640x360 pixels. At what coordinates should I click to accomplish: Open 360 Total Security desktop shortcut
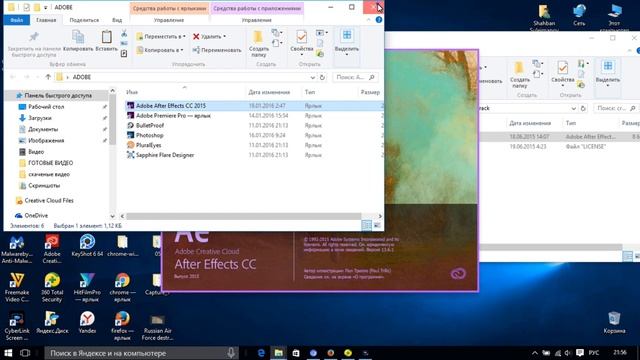coord(52,287)
